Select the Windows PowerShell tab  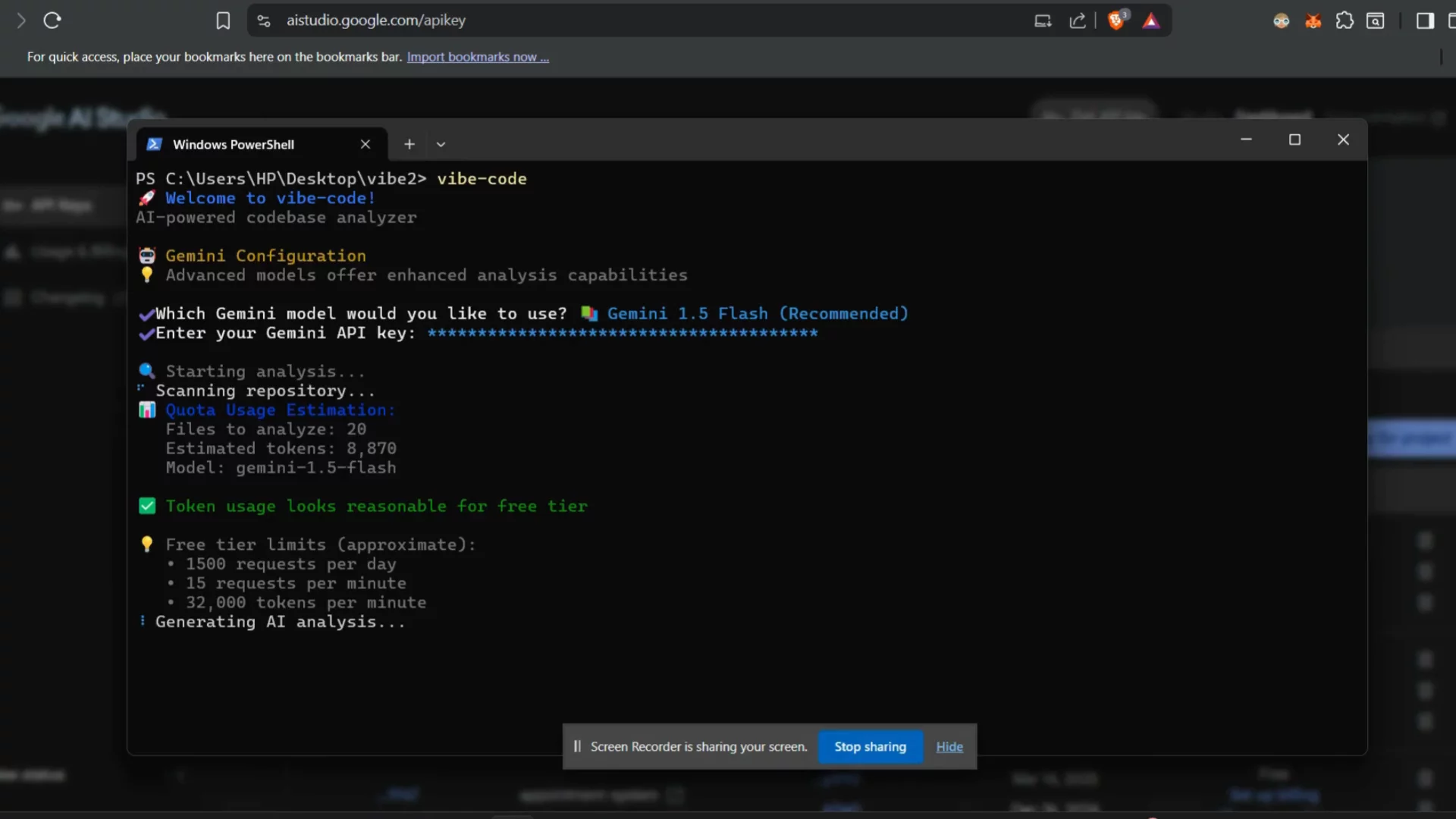tap(262, 144)
